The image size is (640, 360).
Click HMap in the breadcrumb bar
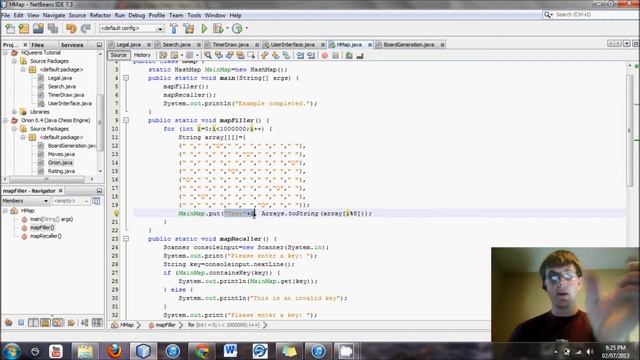click(x=127, y=325)
